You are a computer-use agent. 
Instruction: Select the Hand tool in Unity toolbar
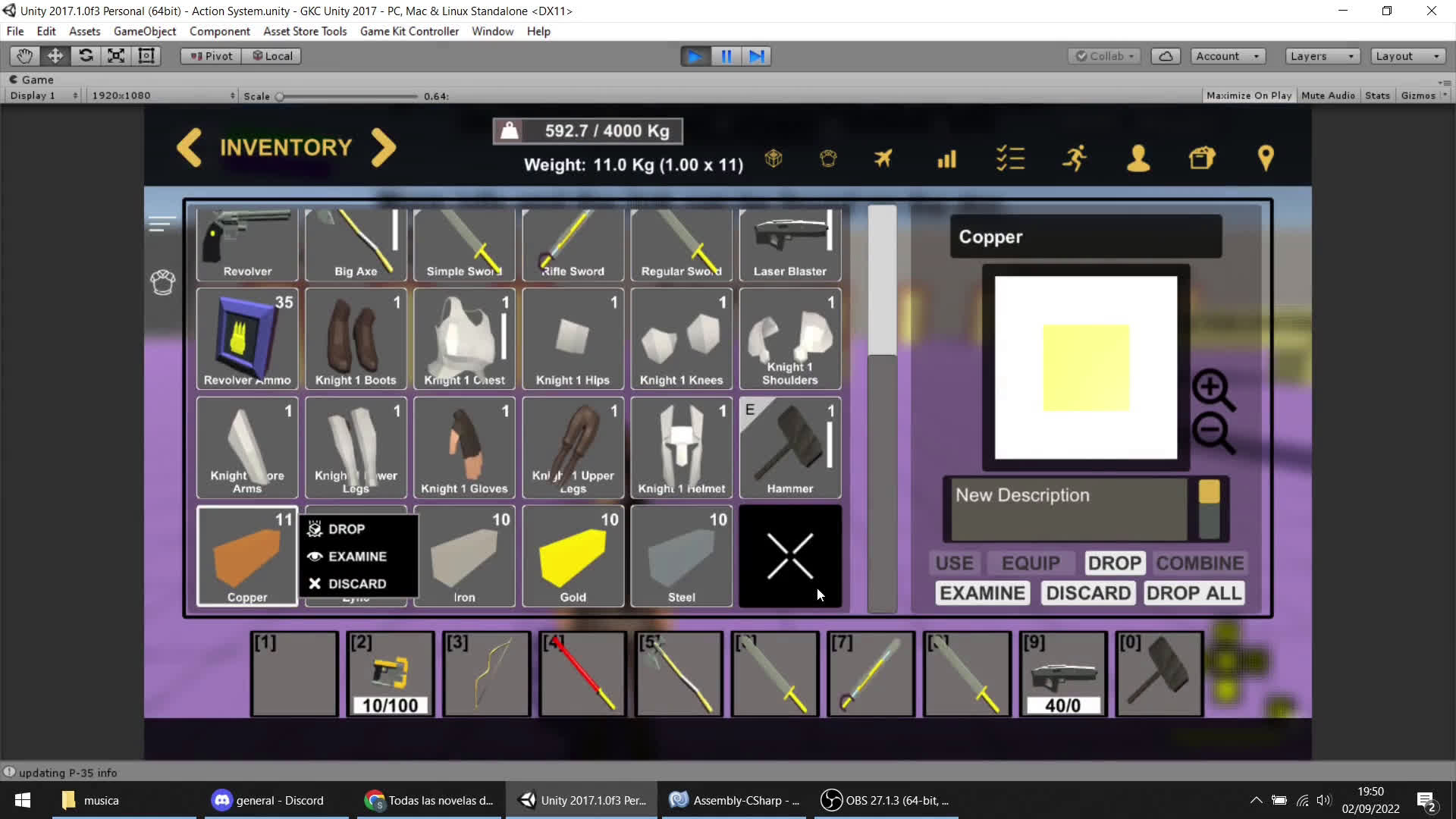pos(24,55)
